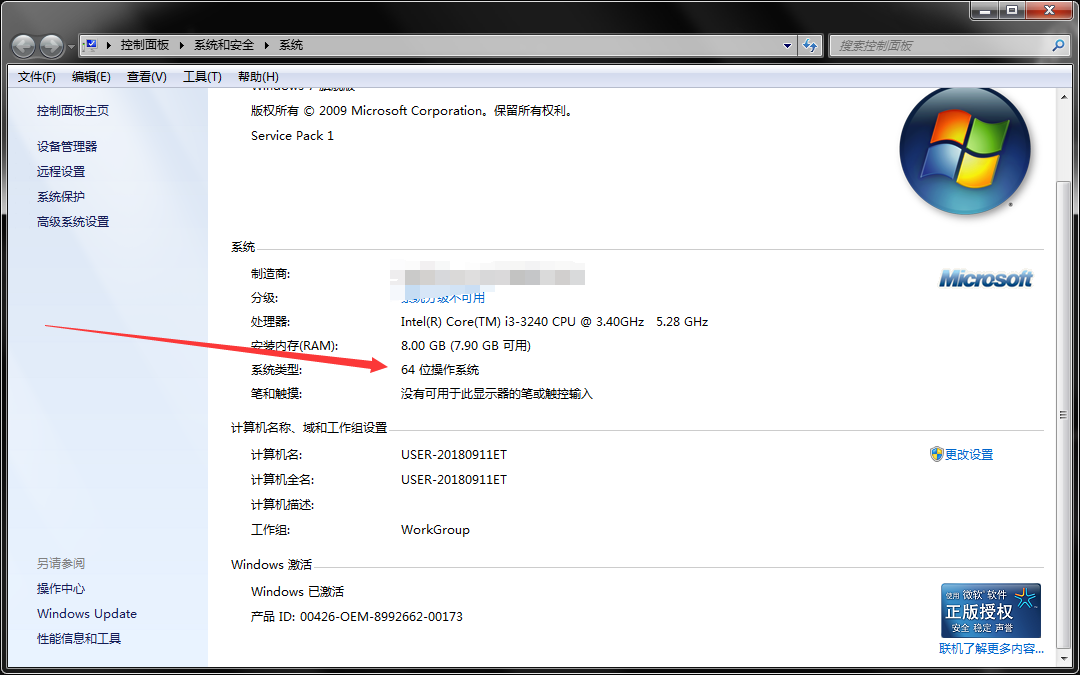Open the 工具(T) menu
The width and height of the screenshot is (1080, 675).
(x=202, y=76)
